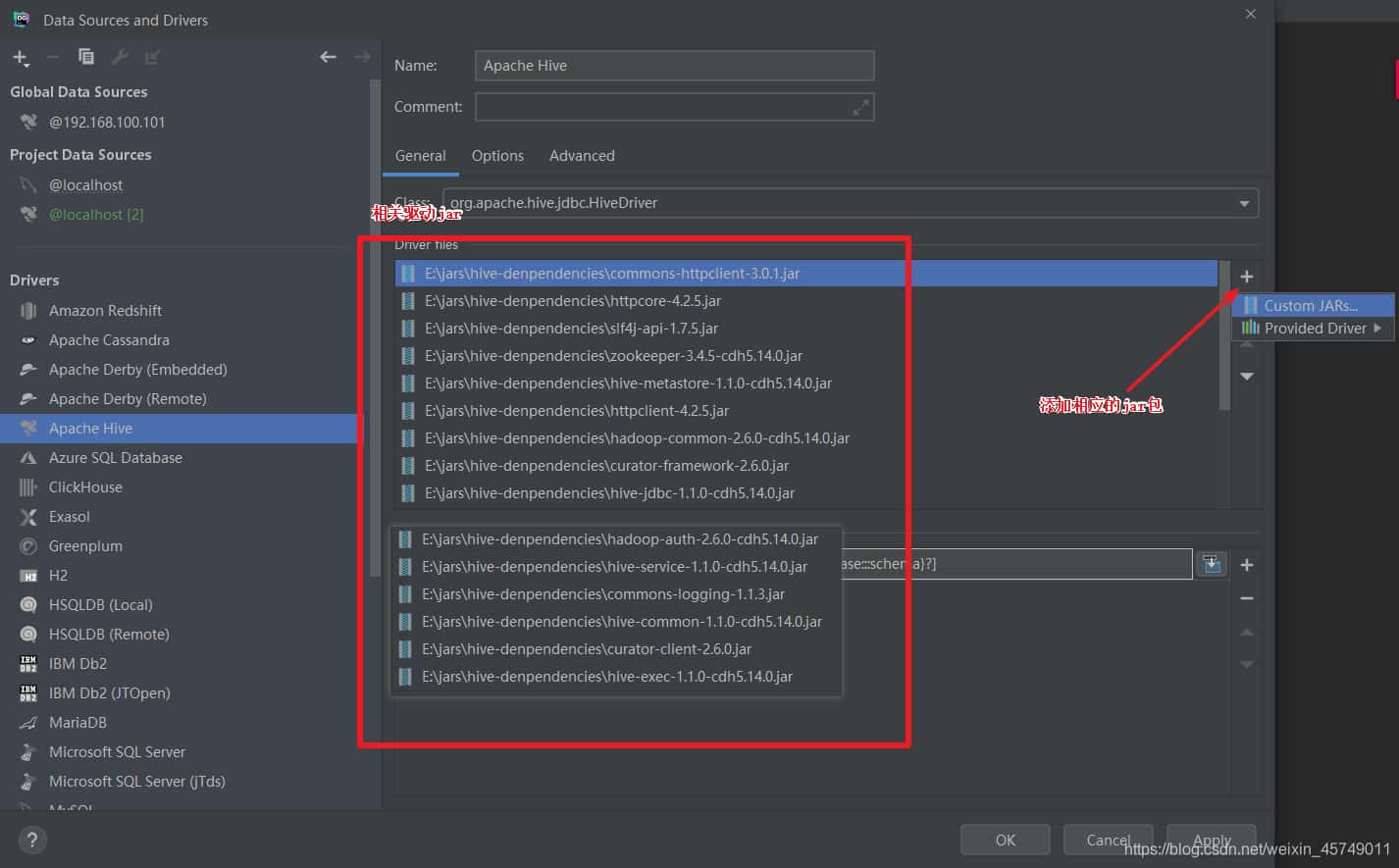This screenshot has width=1399, height=868.
Task: Open the wrench settings icon in toolbar
Action: click(120, 57)
